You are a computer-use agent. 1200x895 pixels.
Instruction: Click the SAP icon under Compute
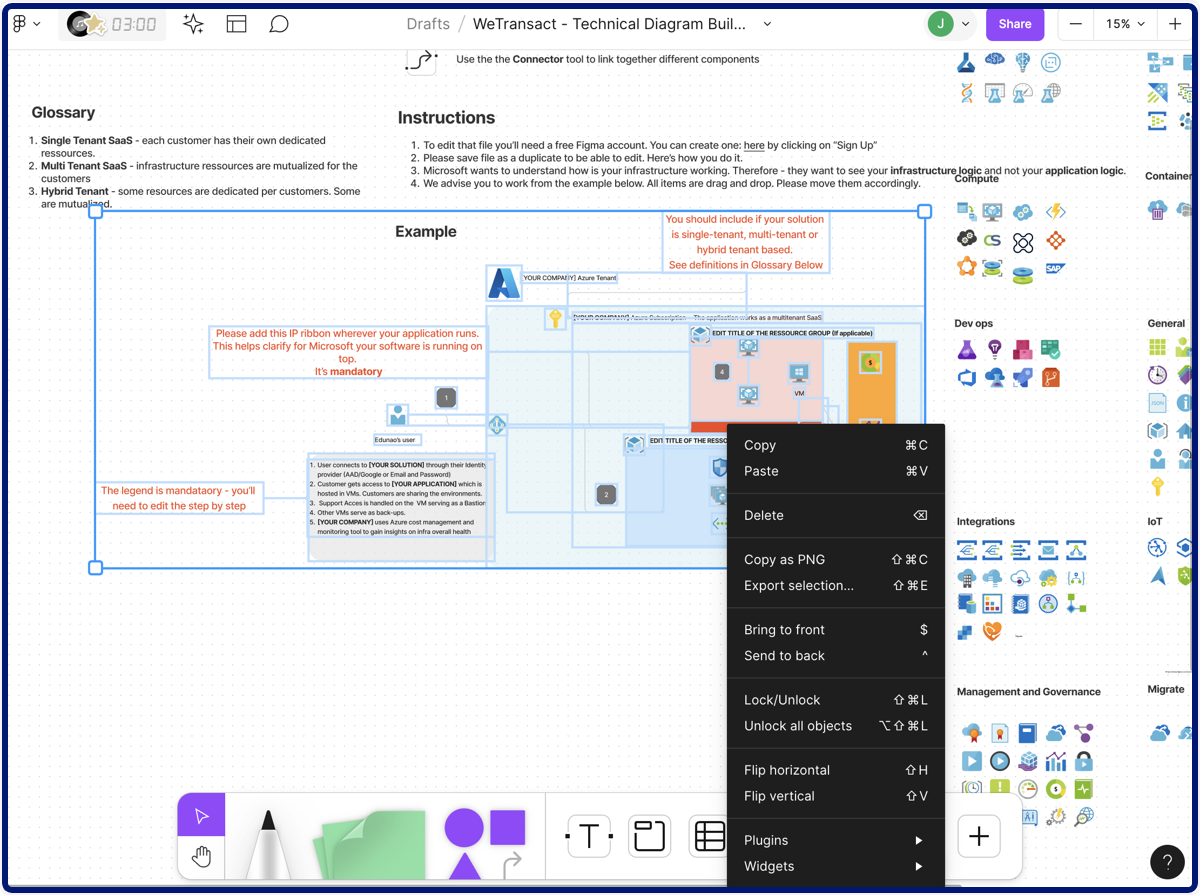click(1053, 268)
